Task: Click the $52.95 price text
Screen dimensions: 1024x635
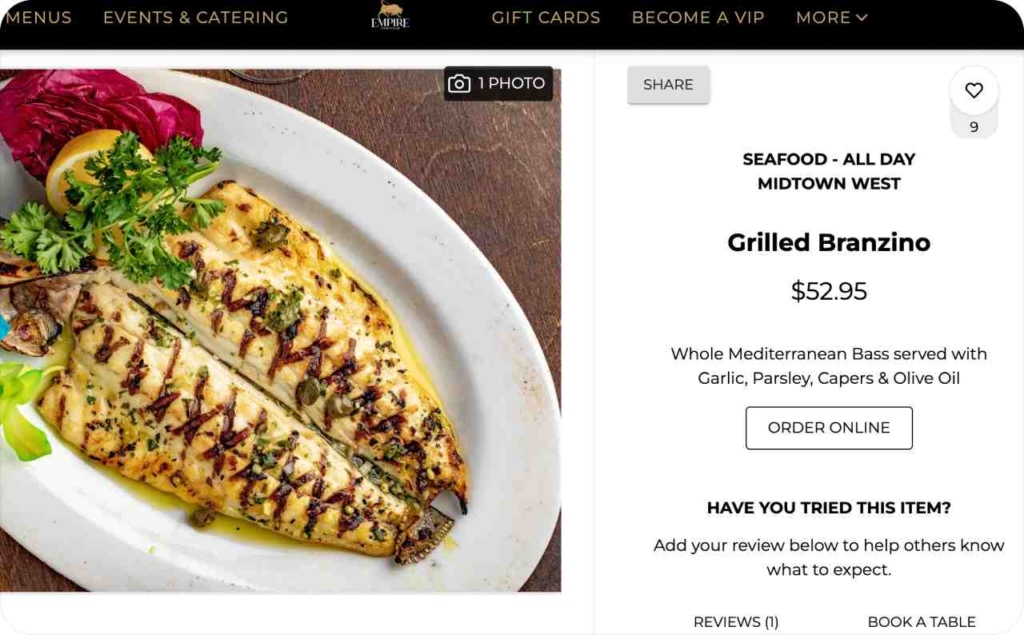Action: 829,292
